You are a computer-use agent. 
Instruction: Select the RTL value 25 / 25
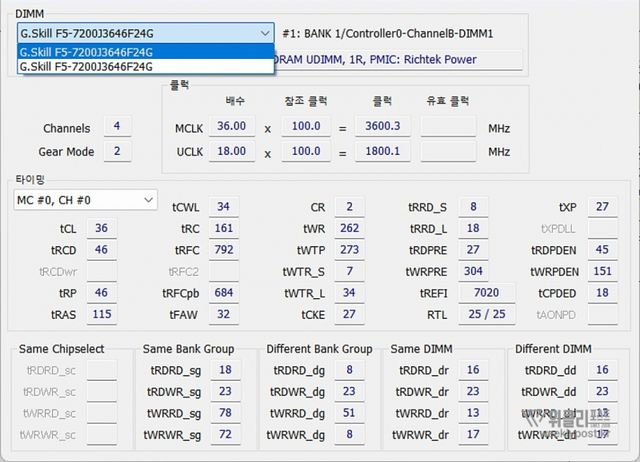[x=486, y=315]
